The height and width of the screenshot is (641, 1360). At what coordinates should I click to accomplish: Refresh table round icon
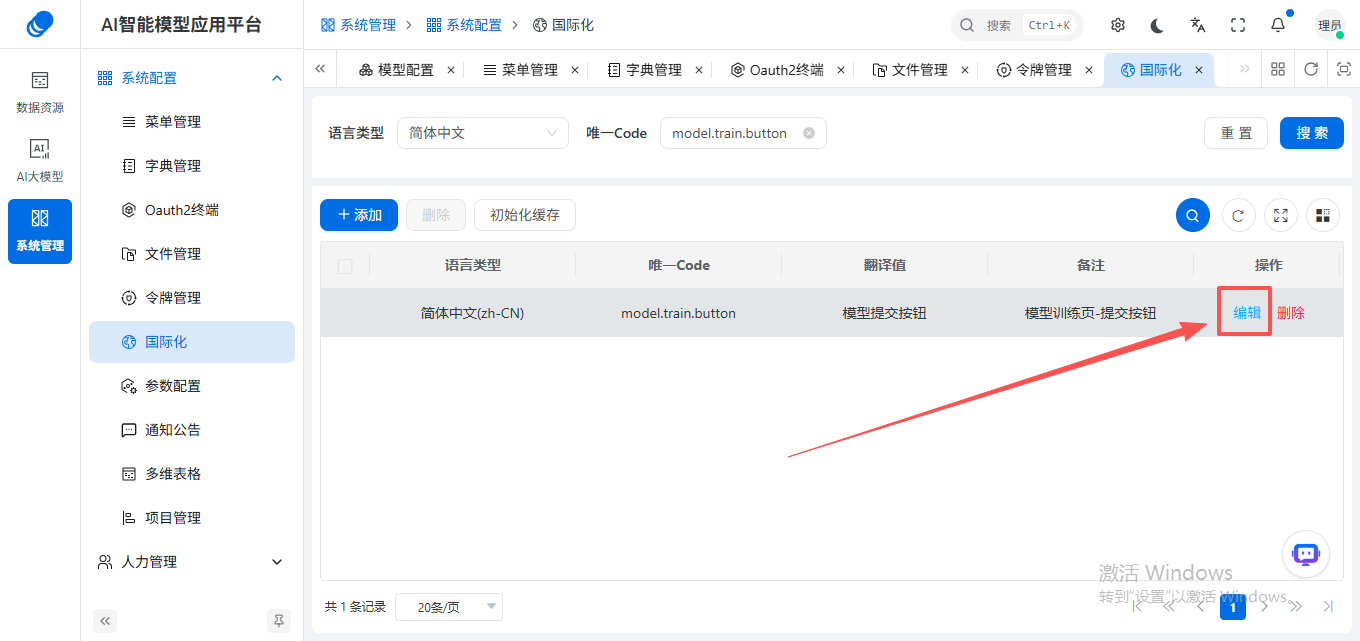[x=1238, y=215]
